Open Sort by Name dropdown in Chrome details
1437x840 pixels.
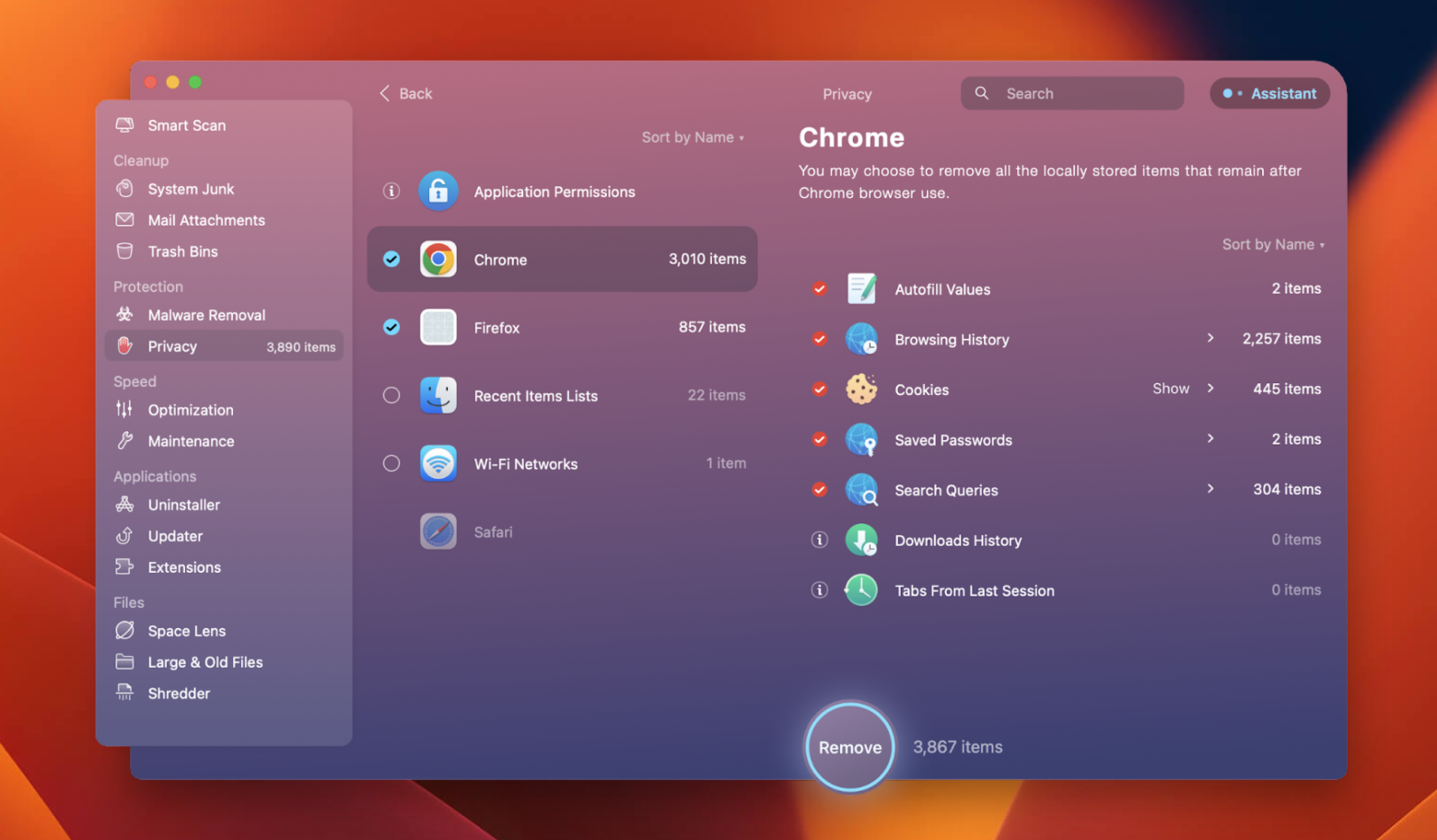click(1273, 244)
